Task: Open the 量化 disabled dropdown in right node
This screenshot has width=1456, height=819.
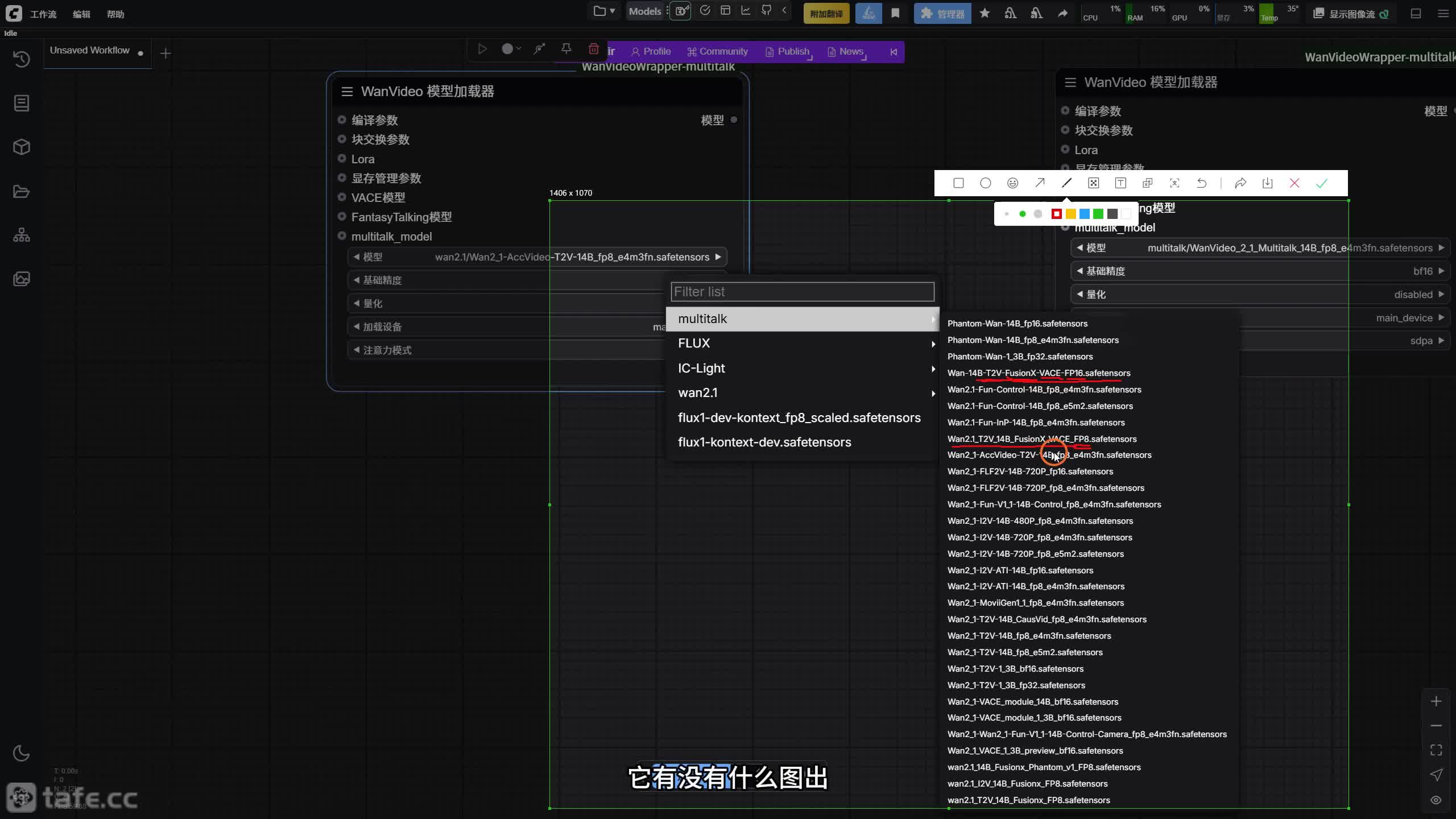Action: (x=1259, y=295)
